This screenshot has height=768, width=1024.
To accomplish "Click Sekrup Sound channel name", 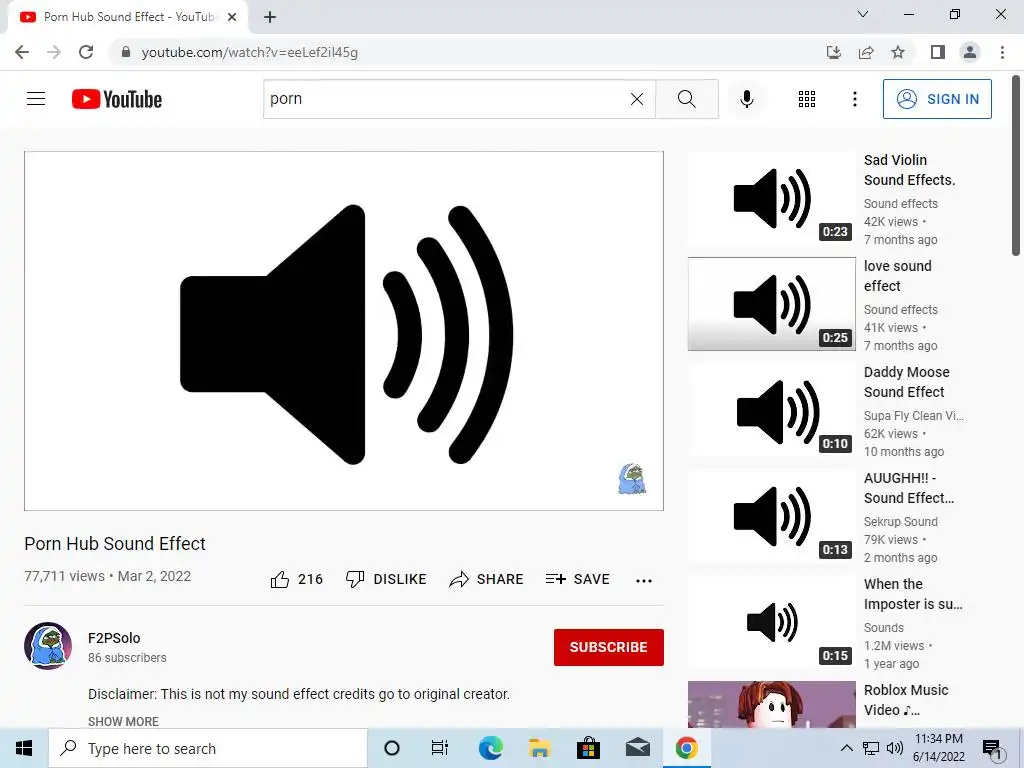I will 901,521.
